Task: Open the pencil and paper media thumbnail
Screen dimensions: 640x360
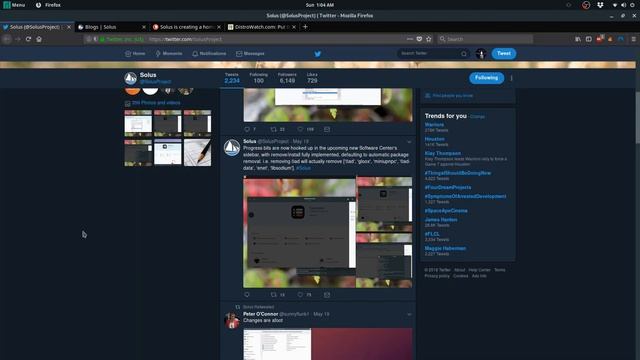Action: (198, 152)
